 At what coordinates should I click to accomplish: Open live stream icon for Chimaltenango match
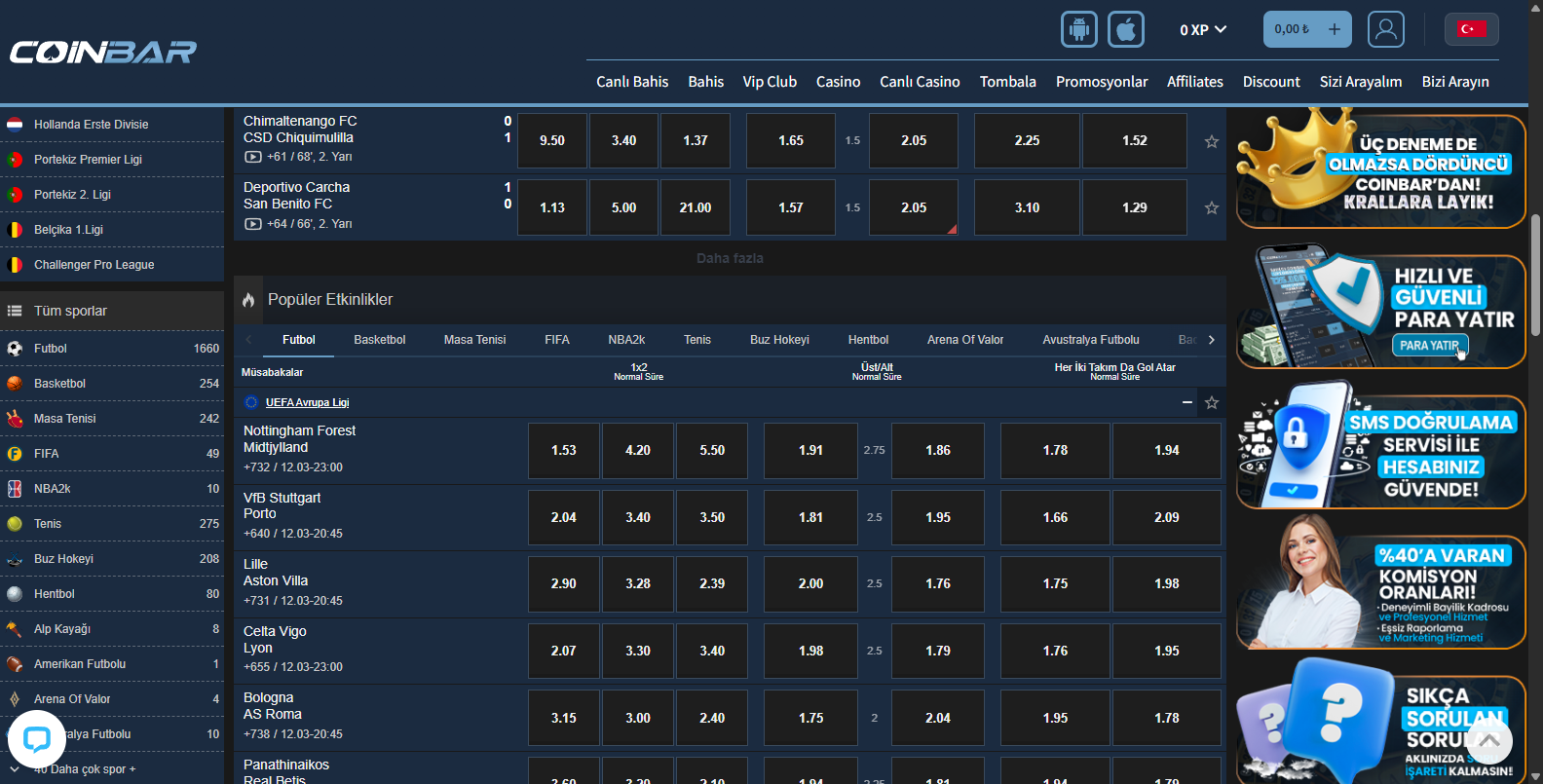252,157
